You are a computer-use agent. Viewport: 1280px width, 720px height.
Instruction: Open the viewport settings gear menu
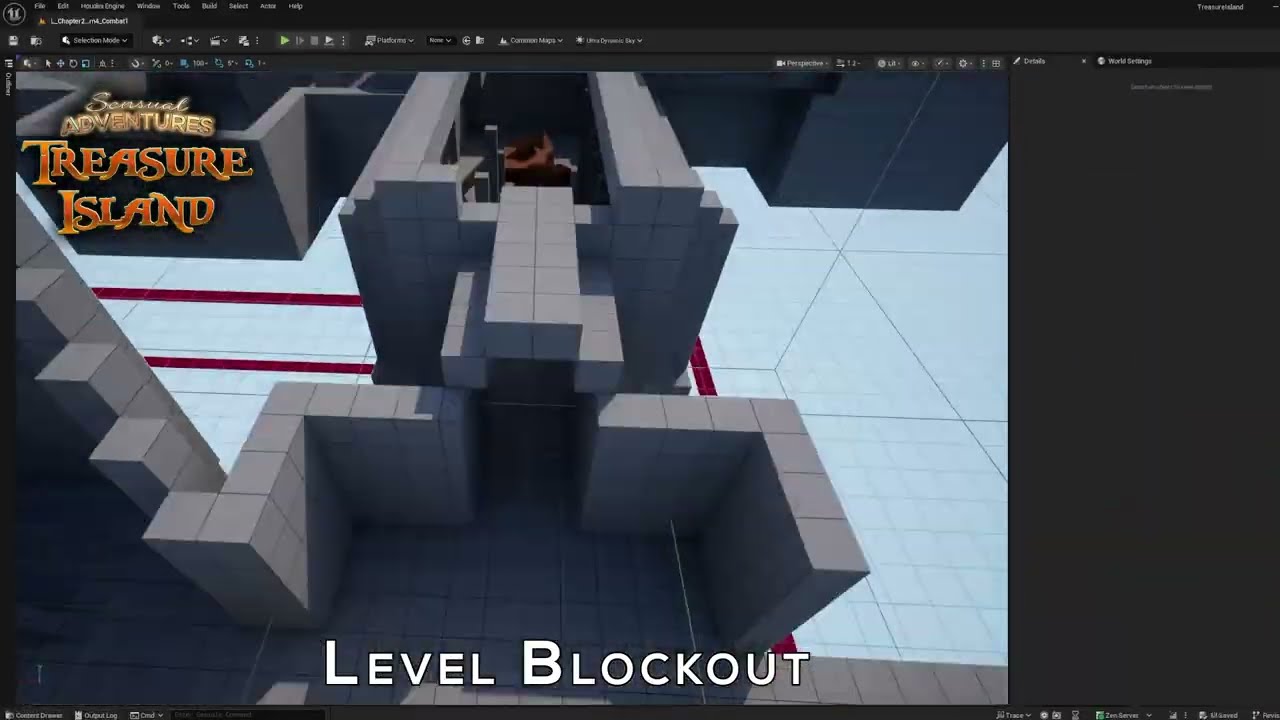coord(965,63)
